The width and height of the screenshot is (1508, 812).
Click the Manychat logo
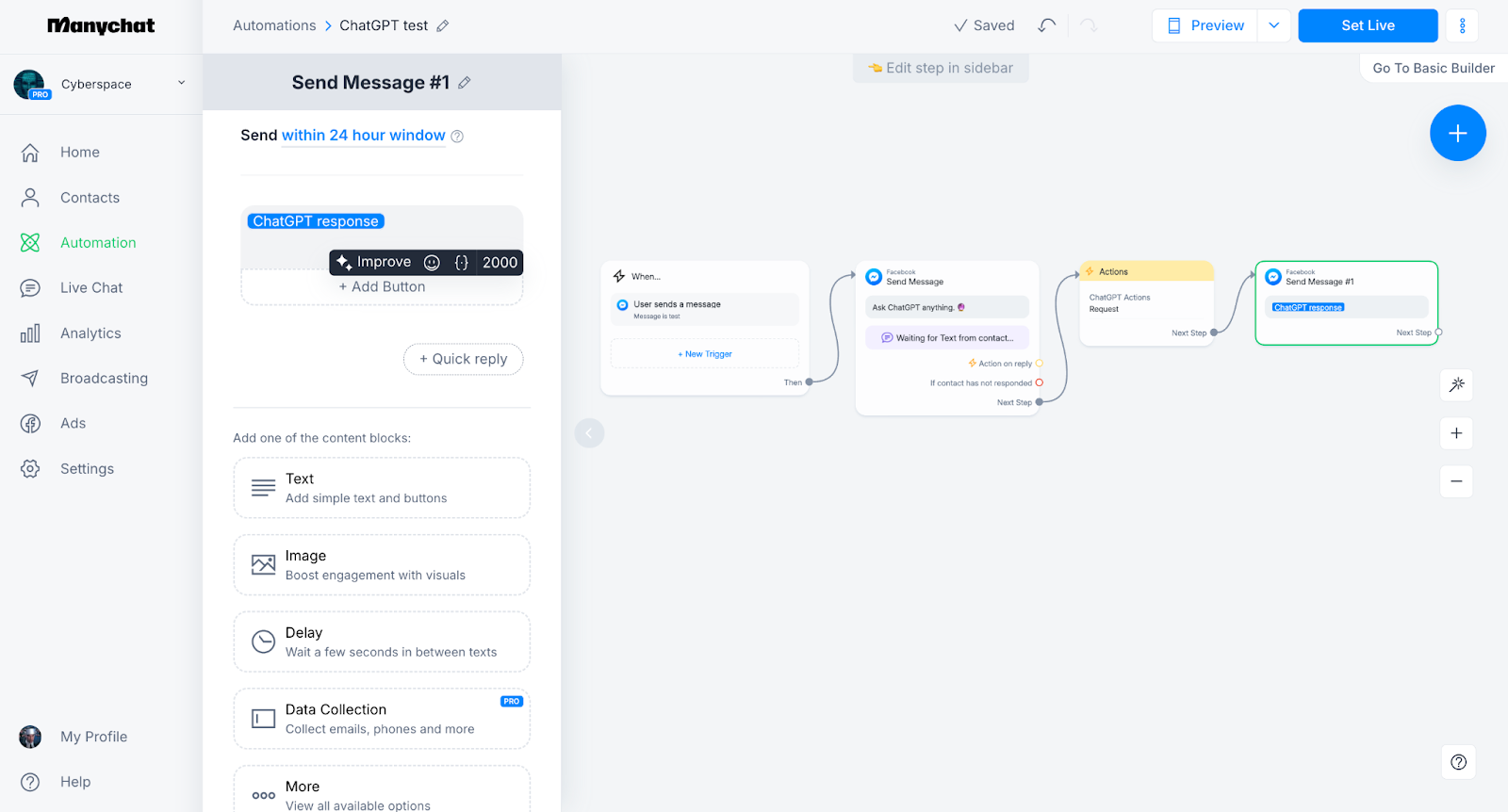click(101, 25)
